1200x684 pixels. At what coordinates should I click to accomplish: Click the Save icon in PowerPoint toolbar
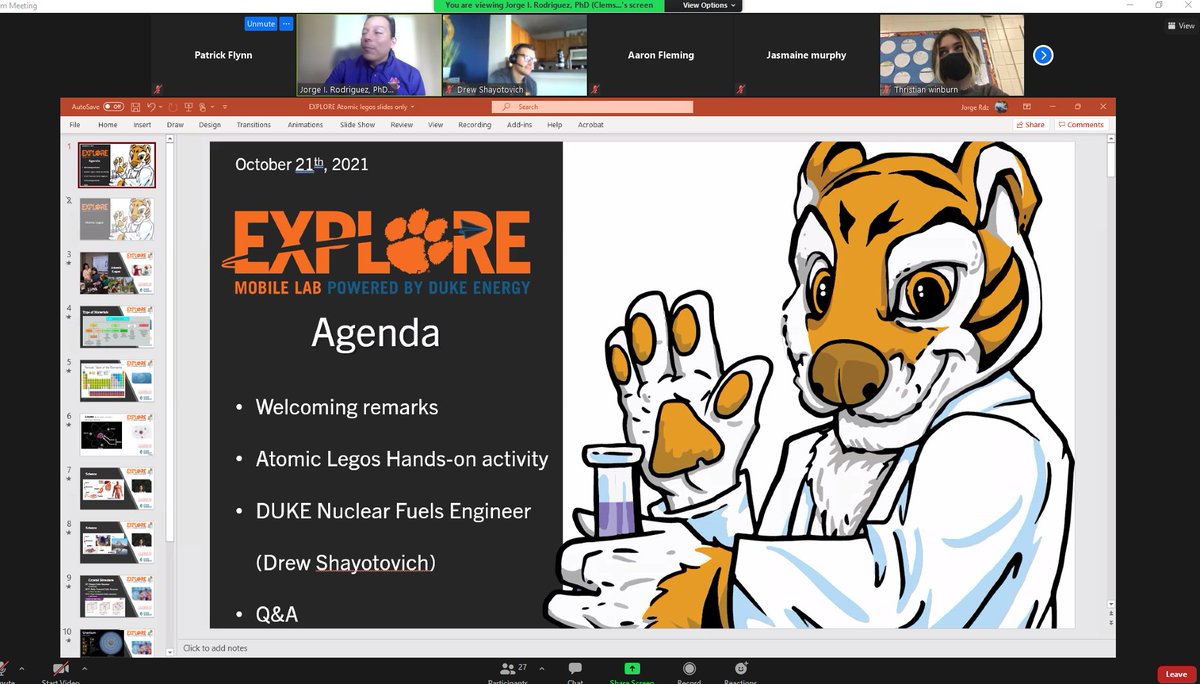pos(134,107)
